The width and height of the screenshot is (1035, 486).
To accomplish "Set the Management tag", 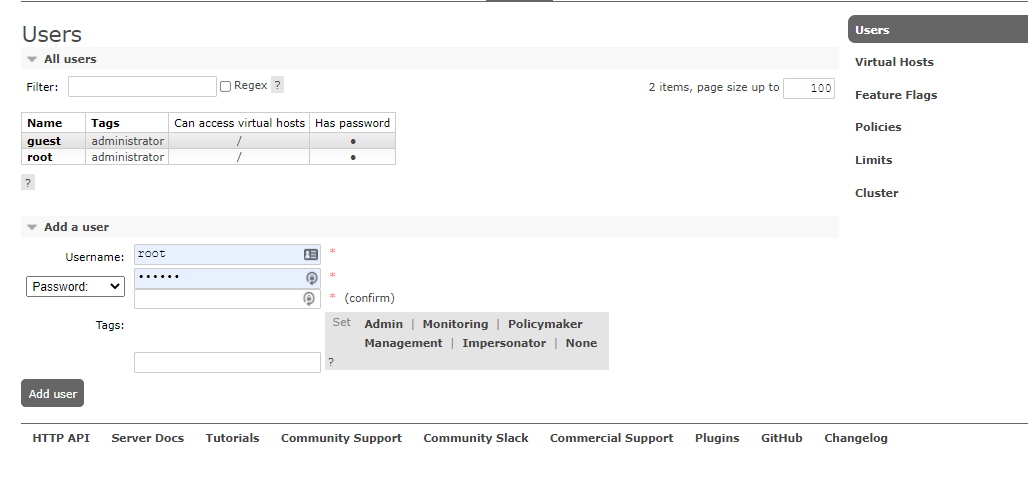I will tap(403, 343).
